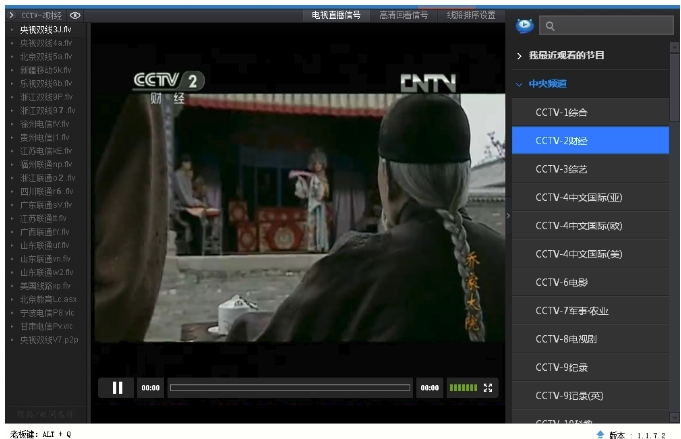Viewport: 681px width, 439px height.
Task: Play source 央视双线4a.flv
Action: [x=46, y=43]
